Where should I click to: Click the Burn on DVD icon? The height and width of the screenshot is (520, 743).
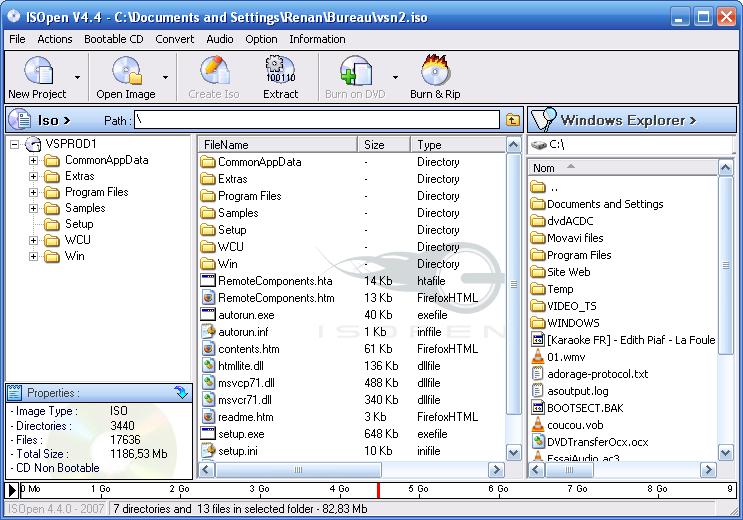(x=355, y=71)
